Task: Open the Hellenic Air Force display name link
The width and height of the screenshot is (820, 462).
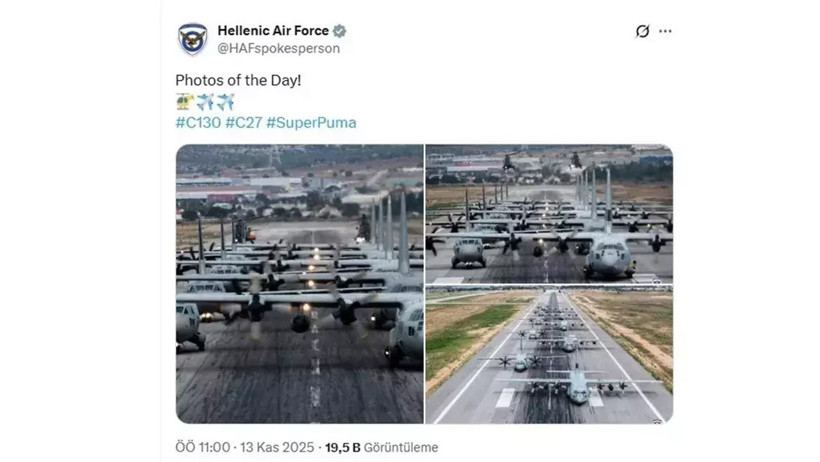Action: pos(273,31)
